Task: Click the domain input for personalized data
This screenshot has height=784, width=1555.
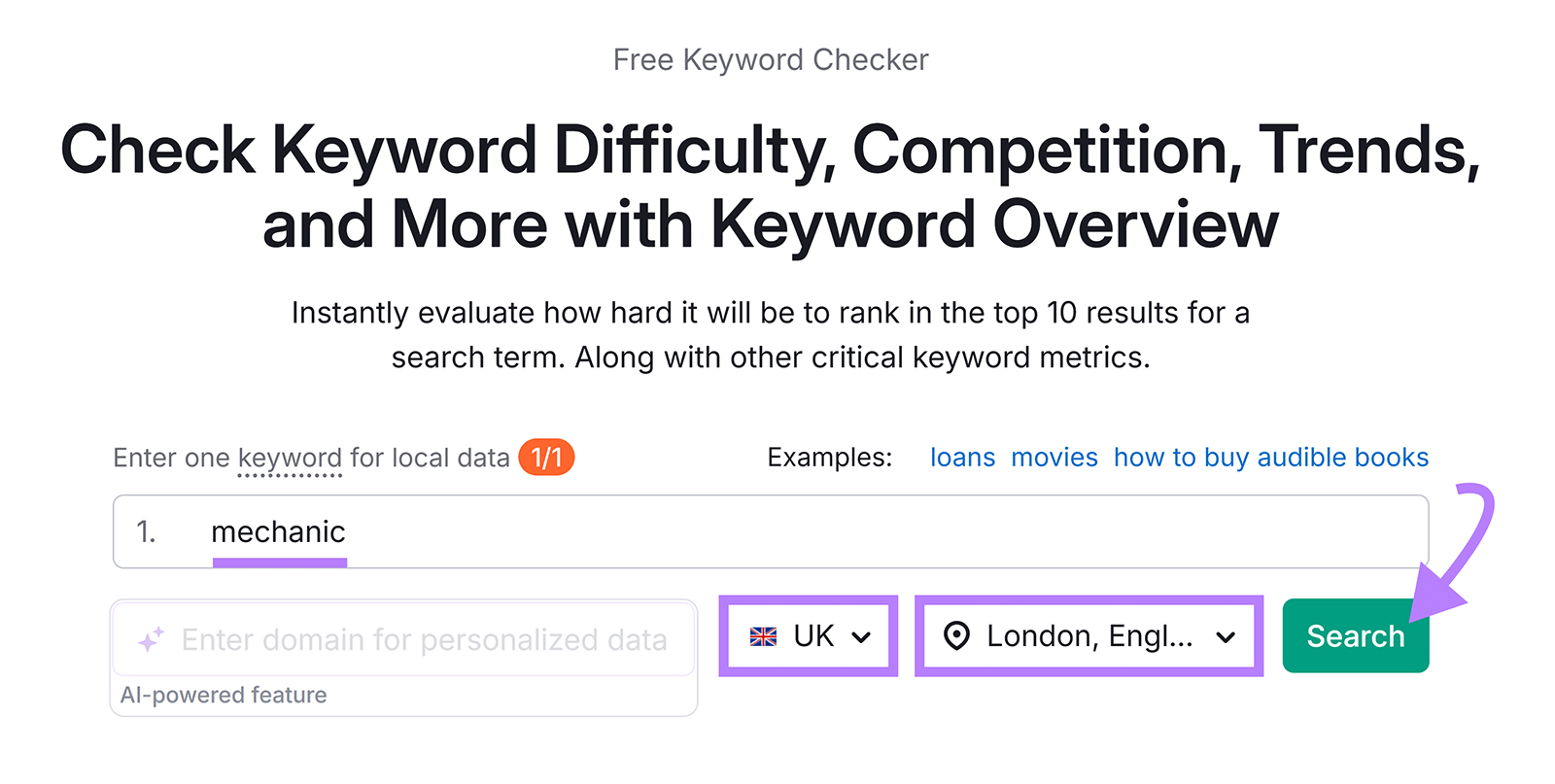Action: (405, 639)
